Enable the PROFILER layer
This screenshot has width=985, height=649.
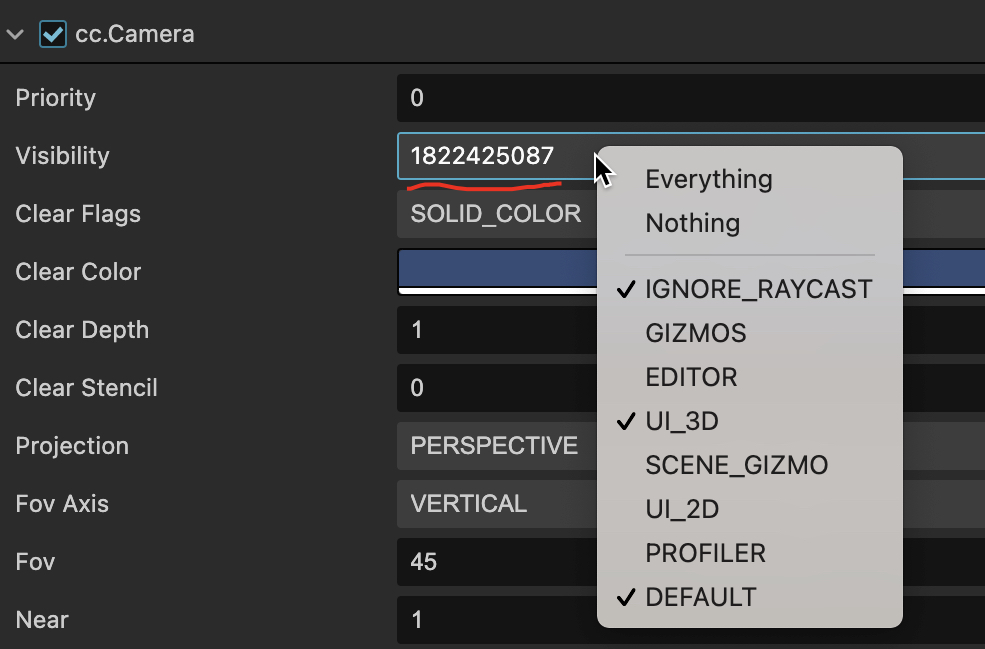tap(705, 553)
